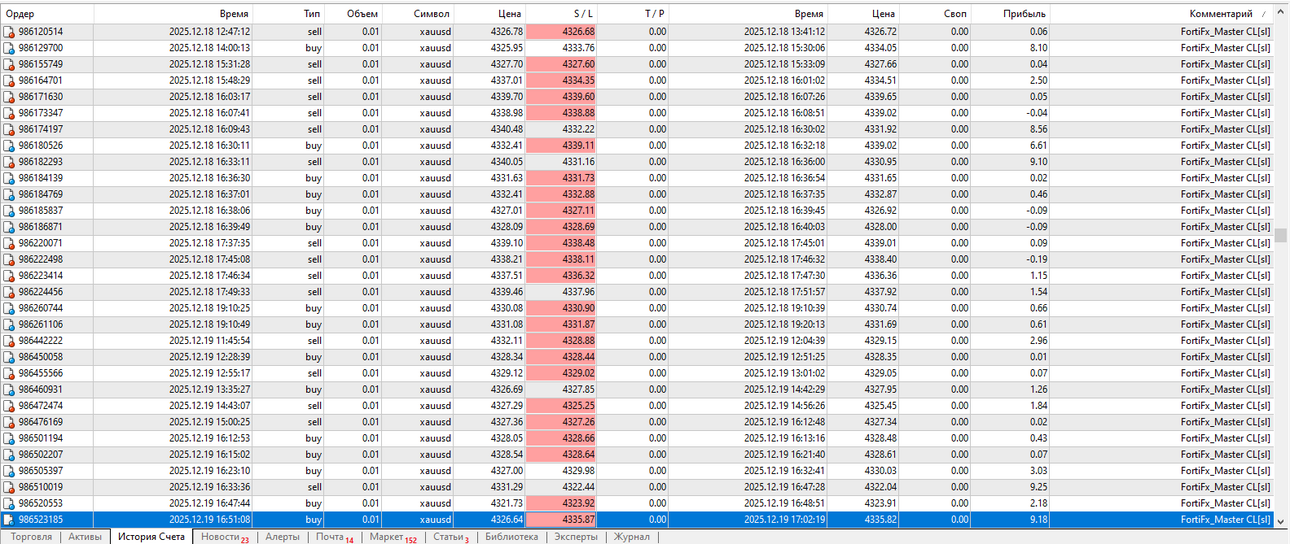This screenshot has height=544, width=1290.
Task: Click the order icon of row 986186871
Action: 9,227
